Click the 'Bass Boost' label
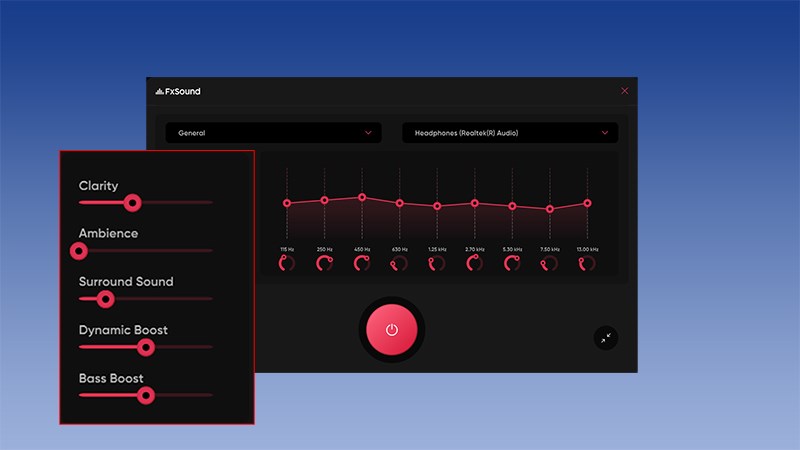The width and height of the screenshot is (800, 450). click(x=111, y=378)
